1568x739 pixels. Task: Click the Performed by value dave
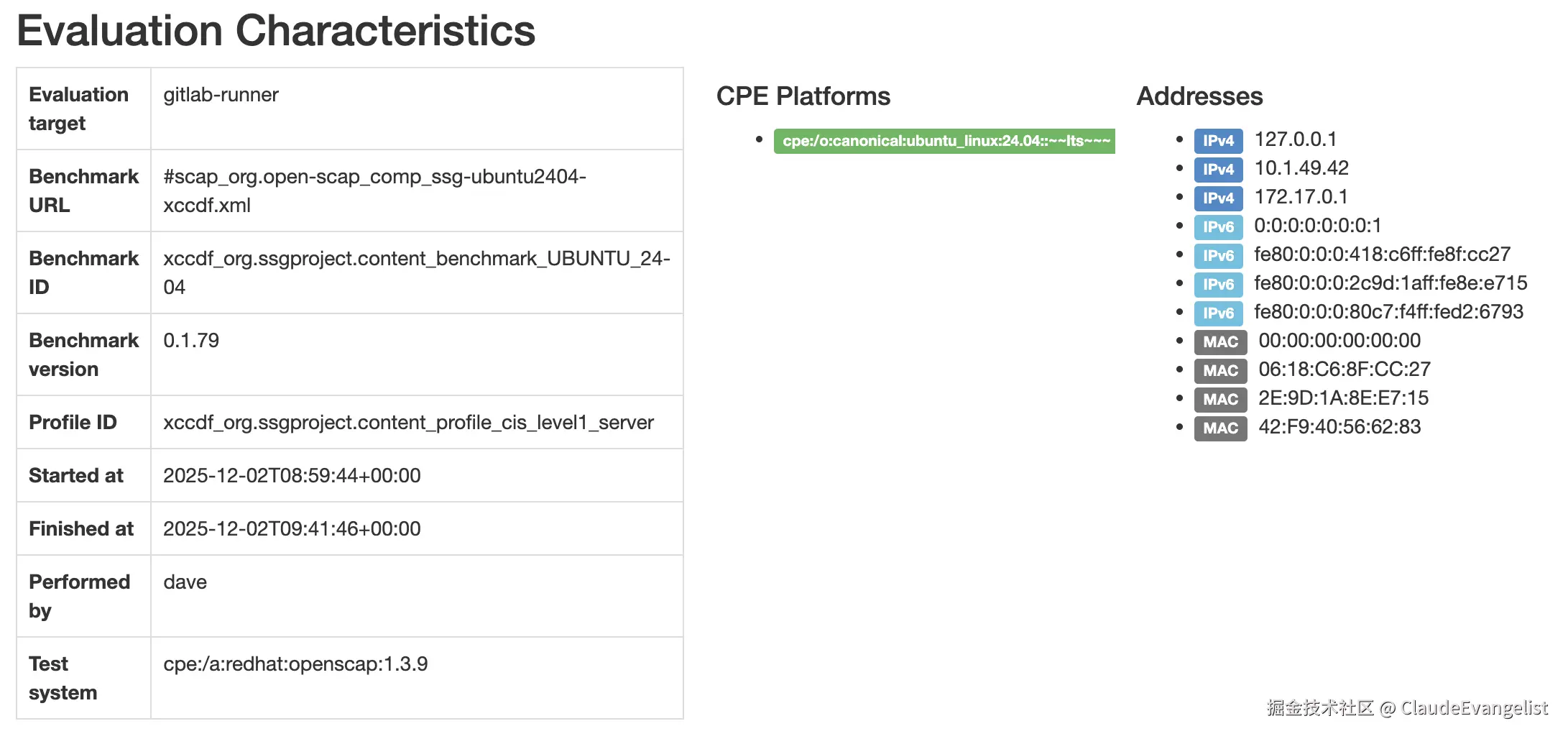pos(185,582)
